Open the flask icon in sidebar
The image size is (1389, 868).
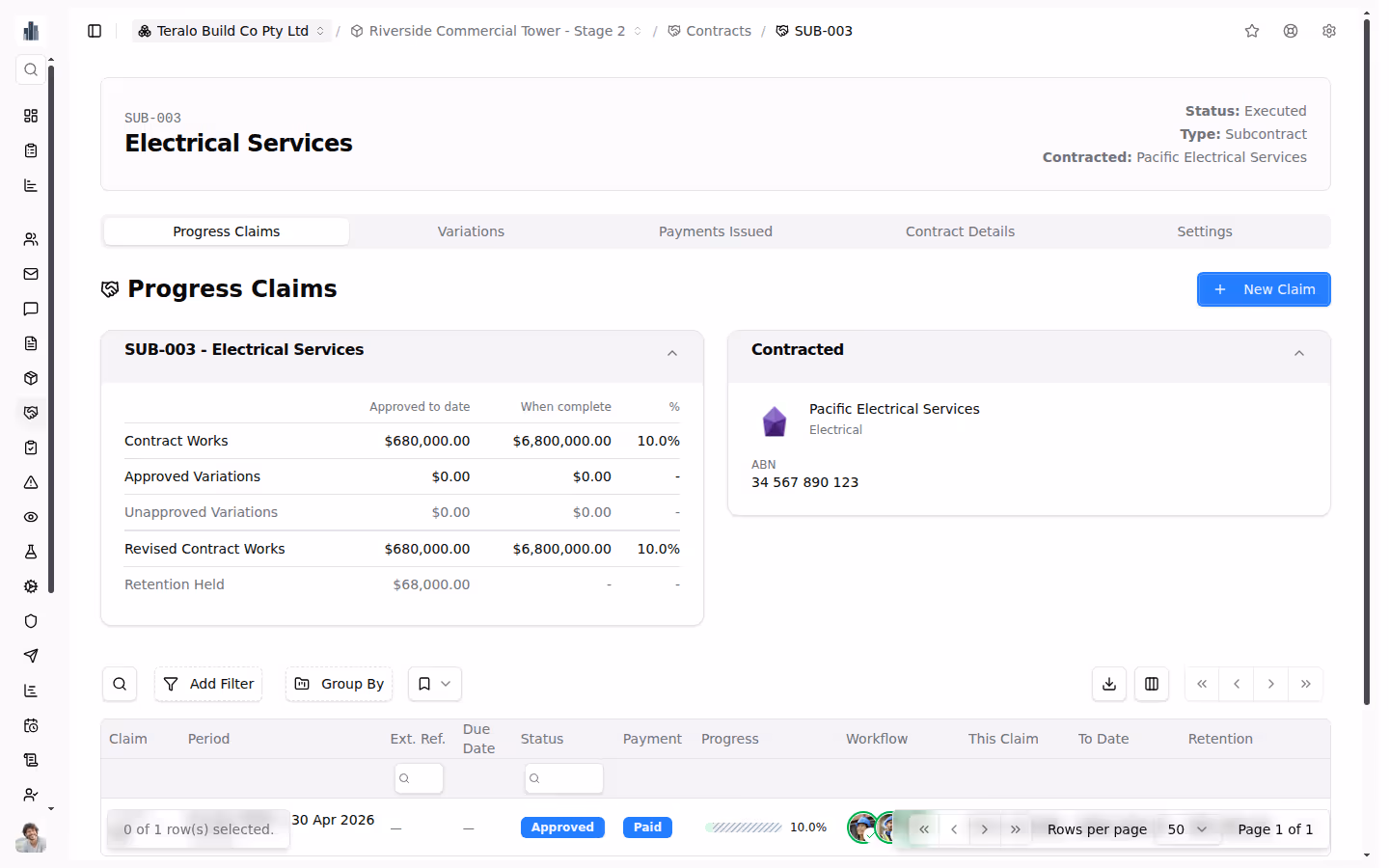click(31, 552)
